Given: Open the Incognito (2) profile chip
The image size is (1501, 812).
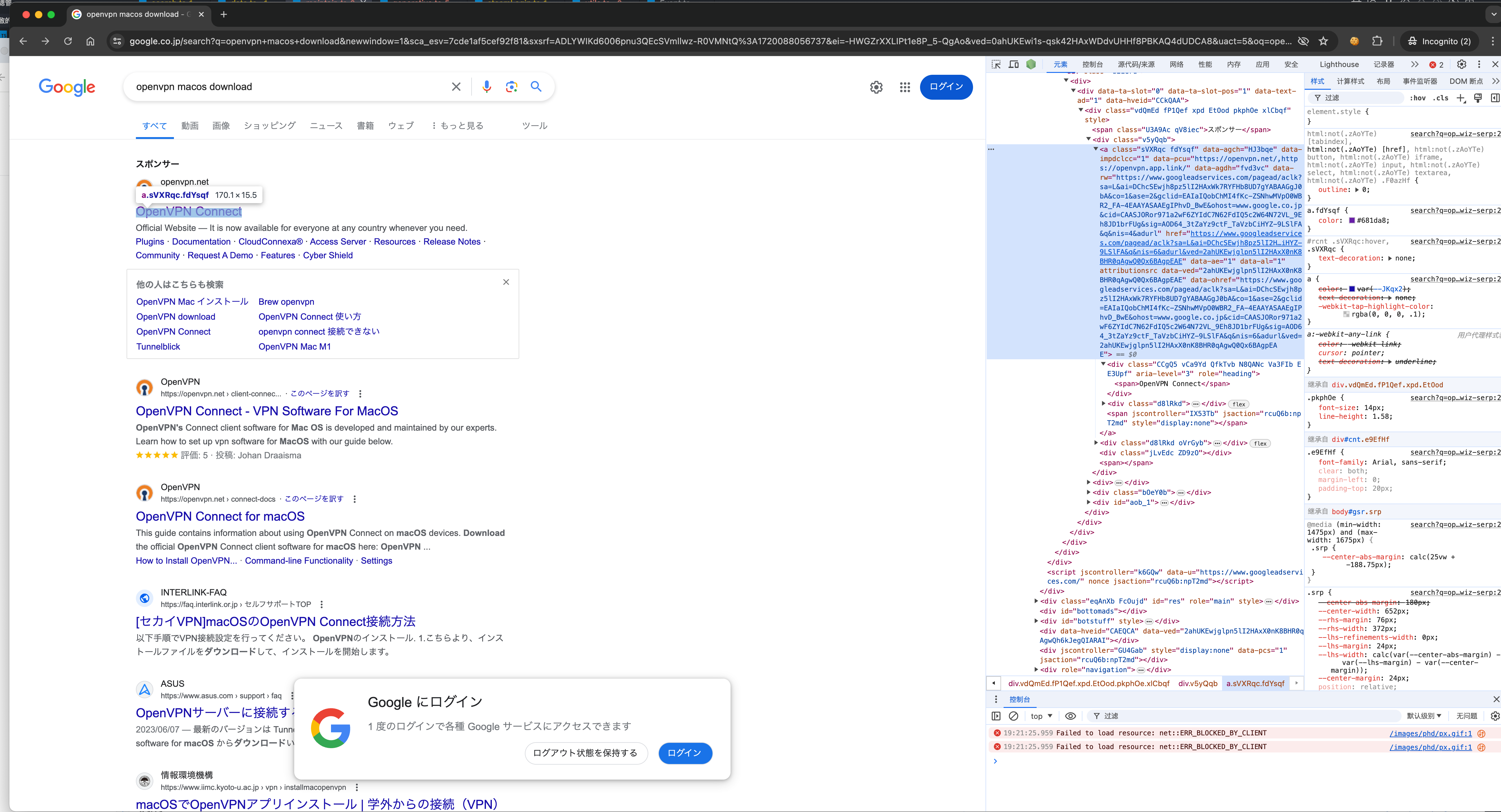Looking at the screenshot, I should (x=1439, y=41).
